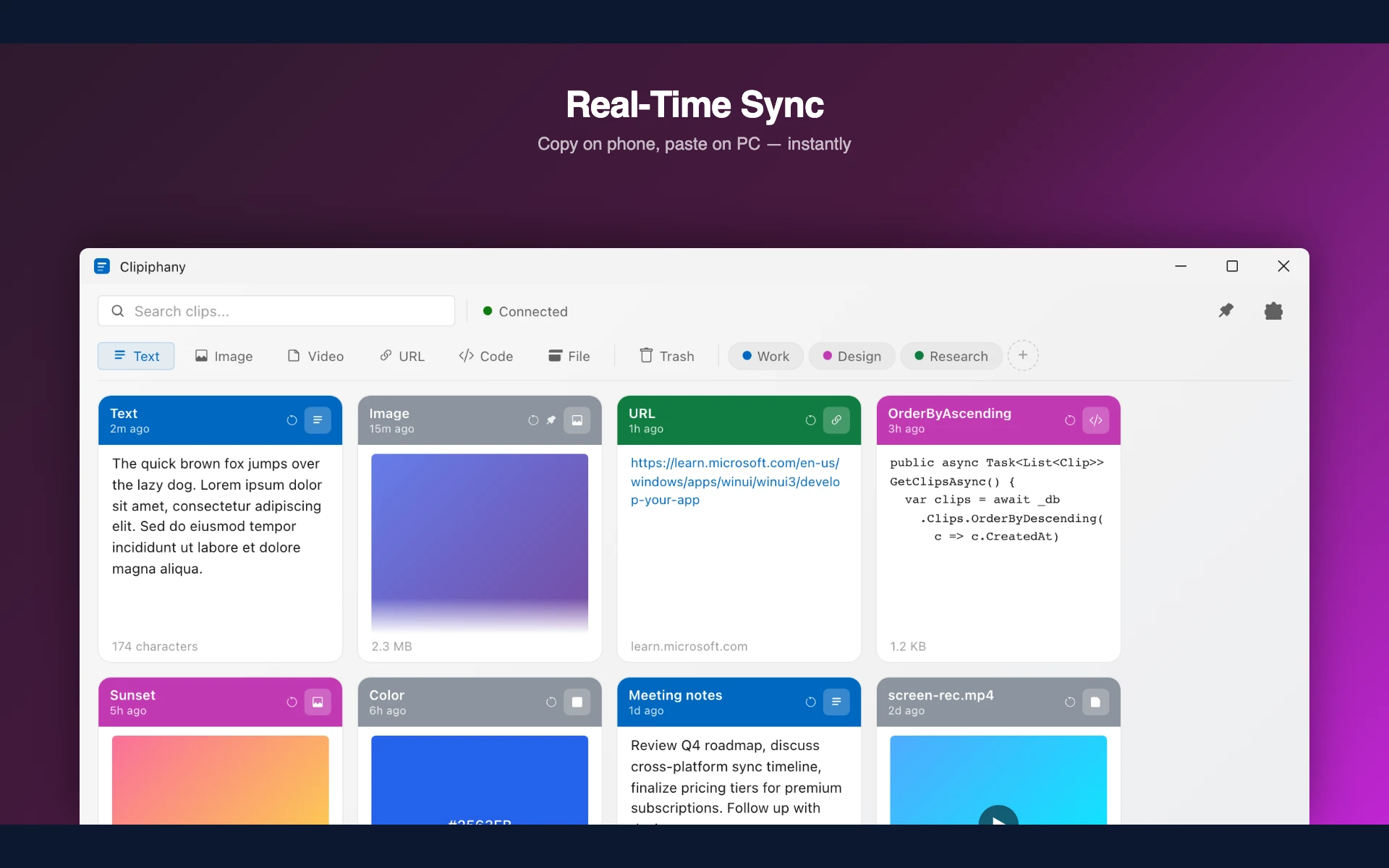Pin the window with the pin icon

click(1226, 311)
